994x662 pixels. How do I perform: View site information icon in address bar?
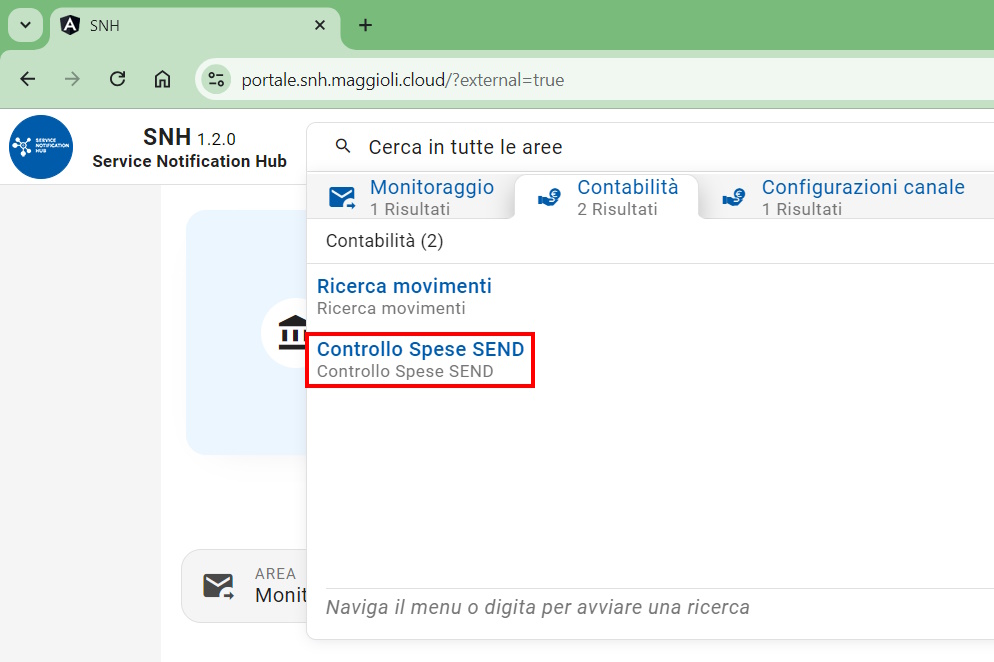coord(216,80)
